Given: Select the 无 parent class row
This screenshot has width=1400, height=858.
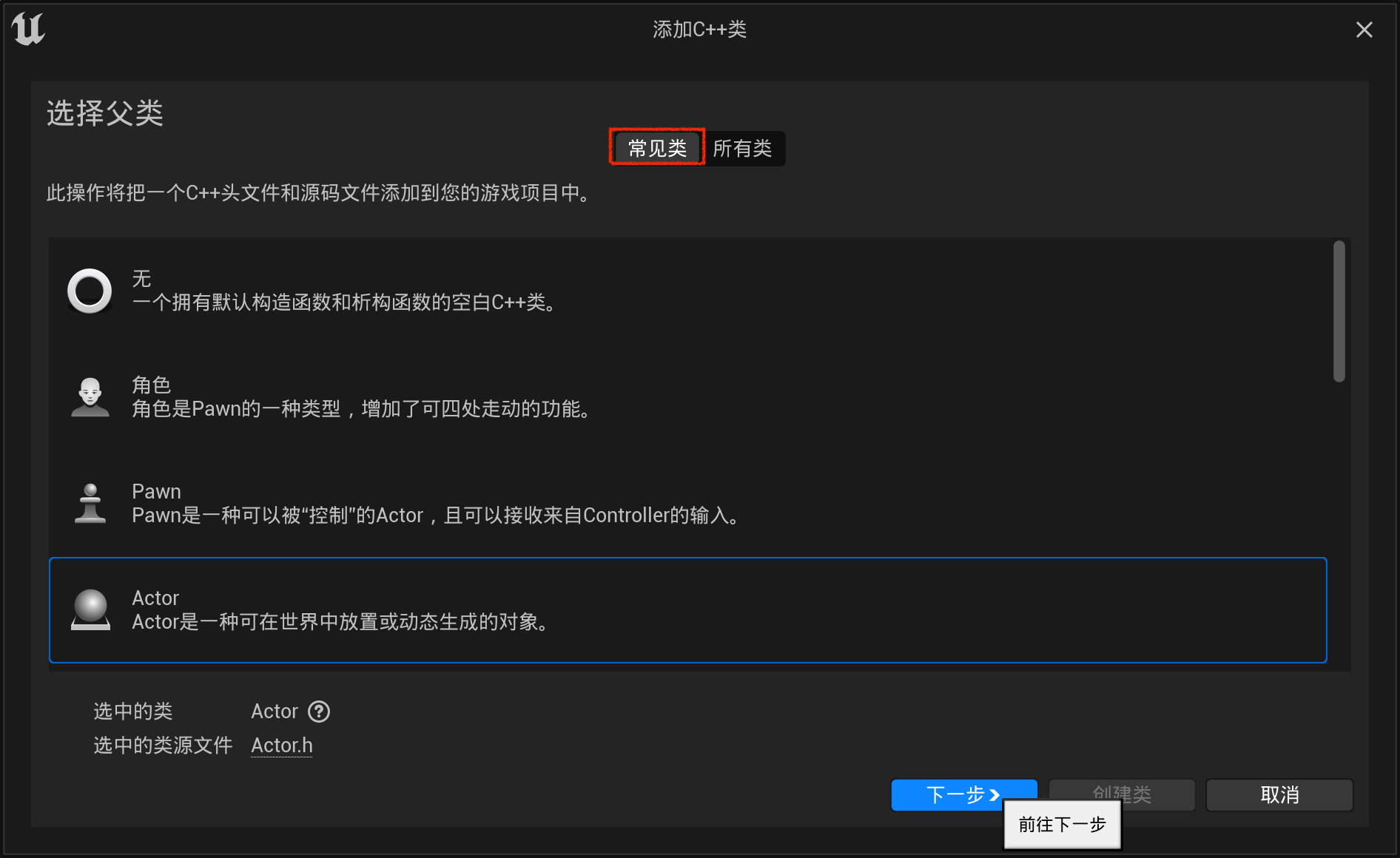Looking at the screenshot, I should click(688, 291).
